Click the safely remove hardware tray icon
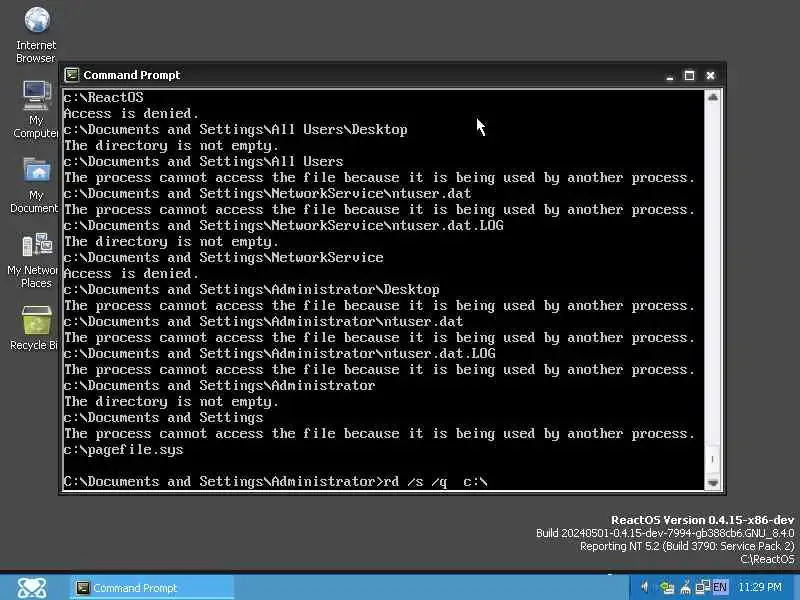The height and width of the screenshot is (600, 800). pos(666,588)
